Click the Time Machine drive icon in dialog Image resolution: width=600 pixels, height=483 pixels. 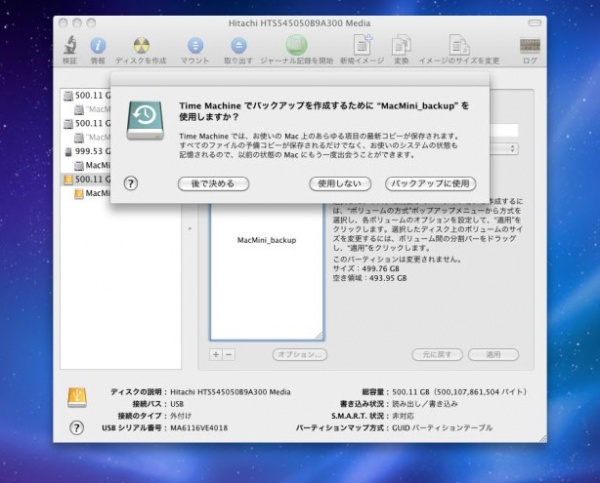point(145,120)
